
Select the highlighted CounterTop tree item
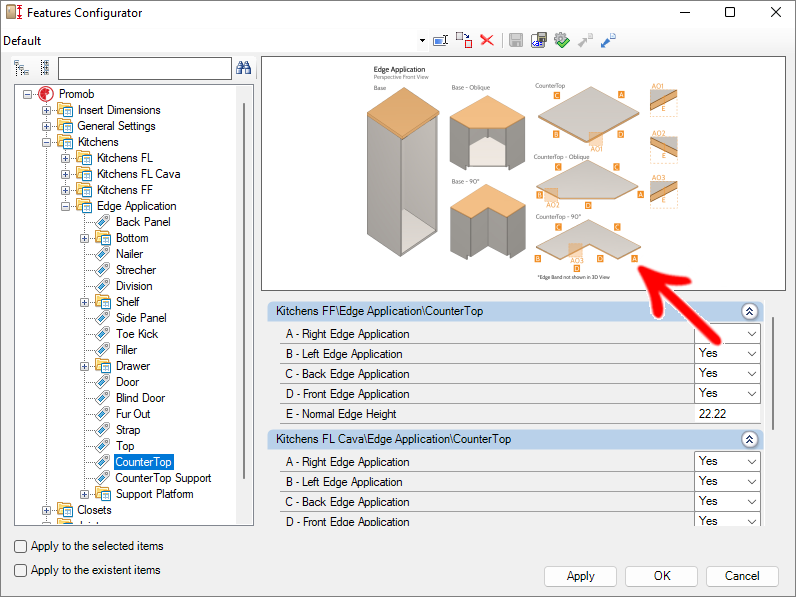(144, 462)
